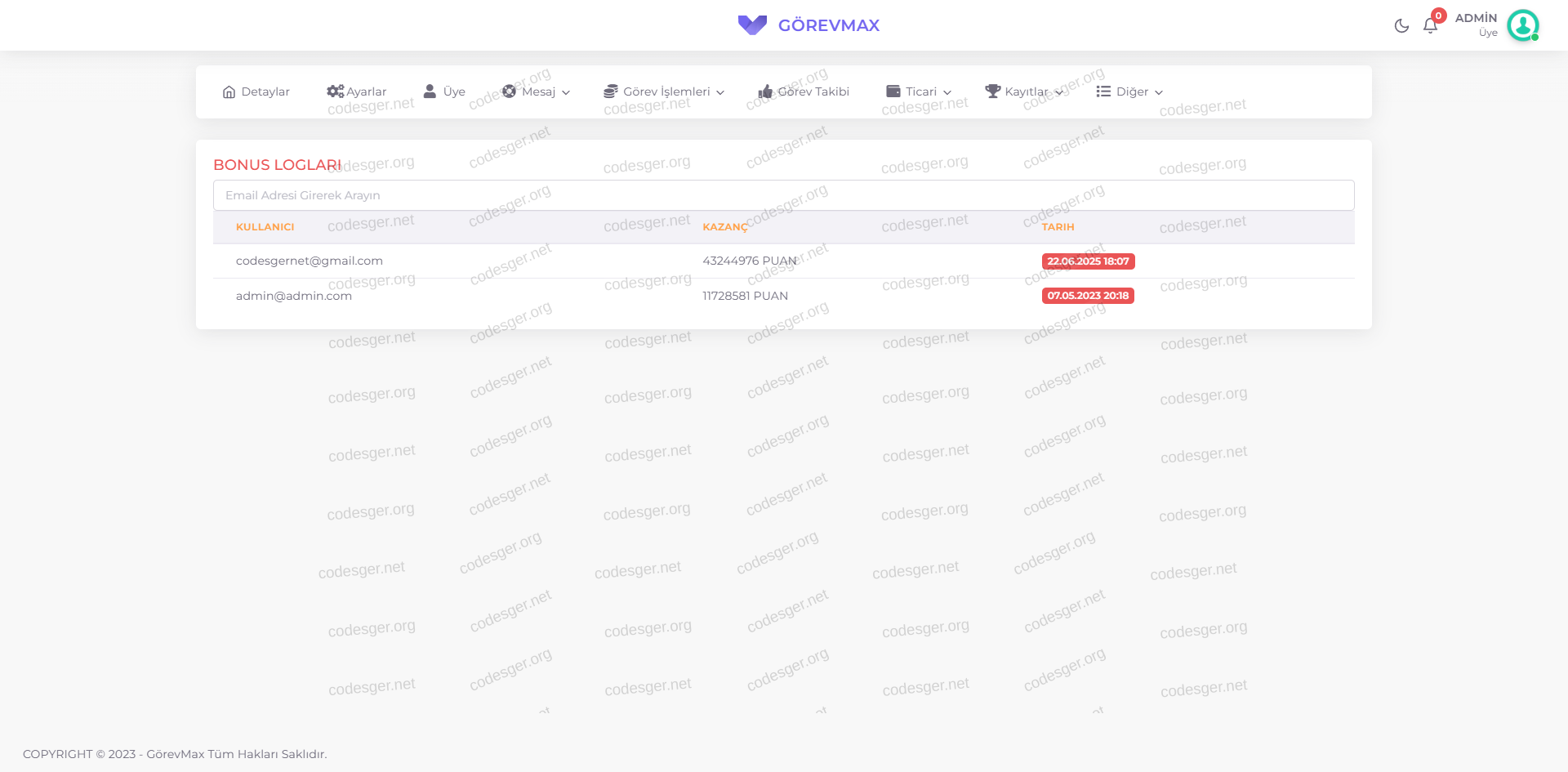The image size is (1568, 772).
Task: Expand the Mesaj dropdown menu
Action: point(537,91)
